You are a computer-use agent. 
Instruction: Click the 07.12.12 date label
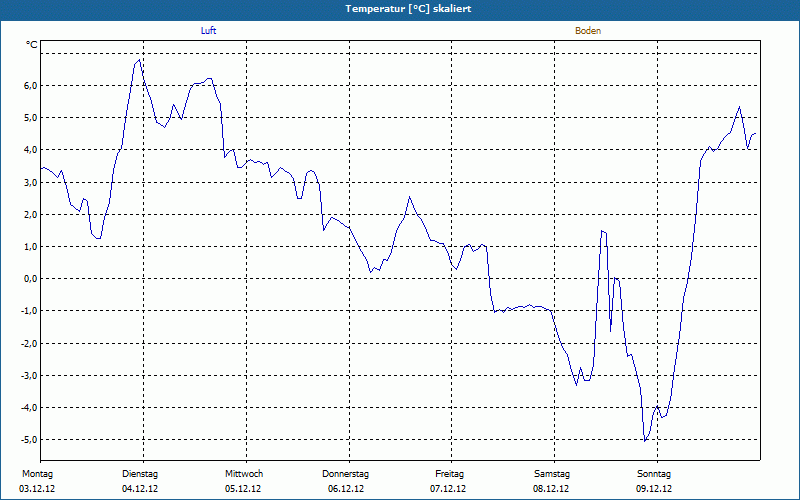click(x=448, y=489)
